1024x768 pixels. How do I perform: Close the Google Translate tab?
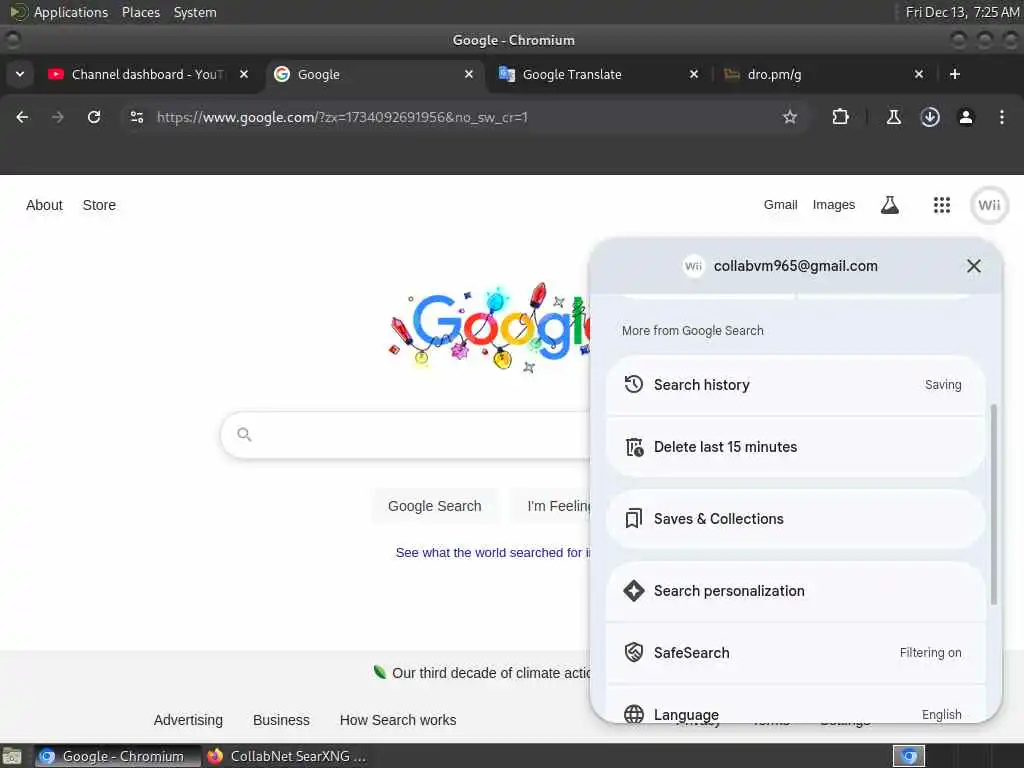[x=694, y=74]
